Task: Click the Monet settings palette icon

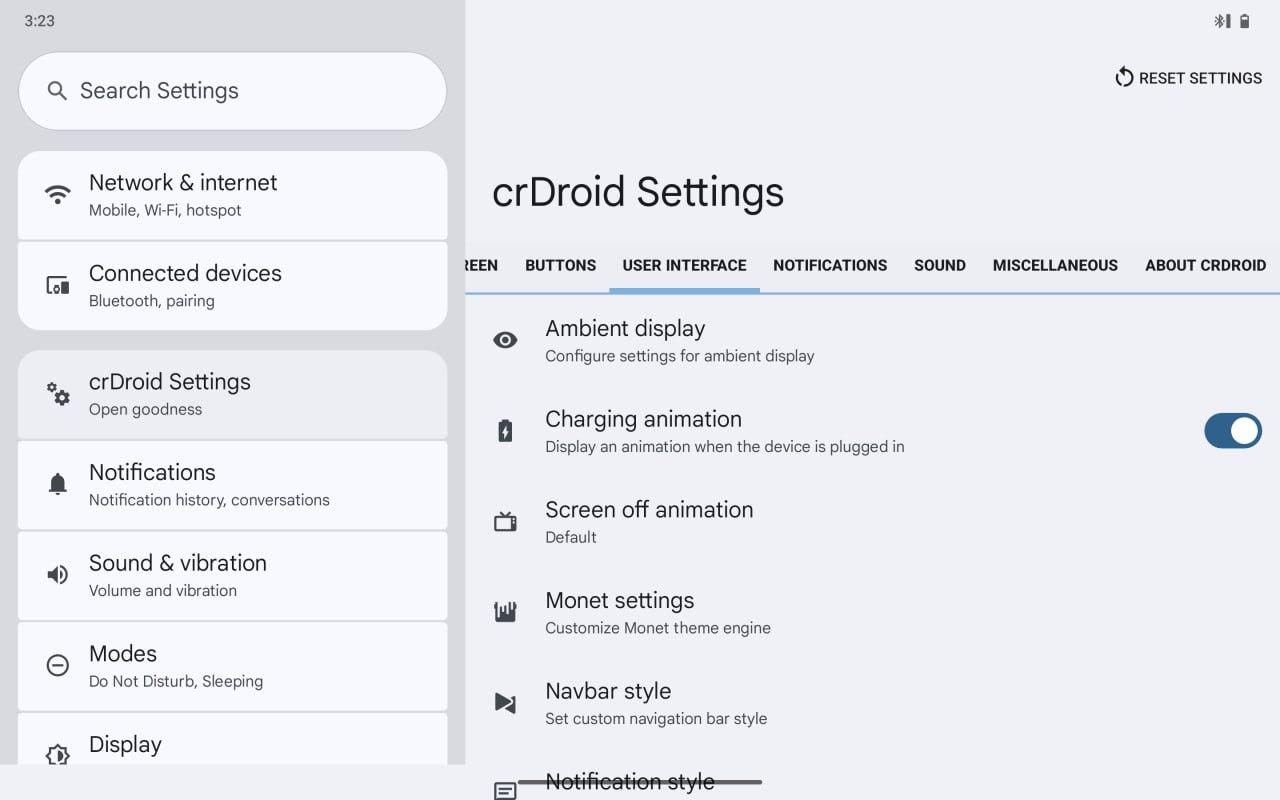Action: click(x=505, y=612)
